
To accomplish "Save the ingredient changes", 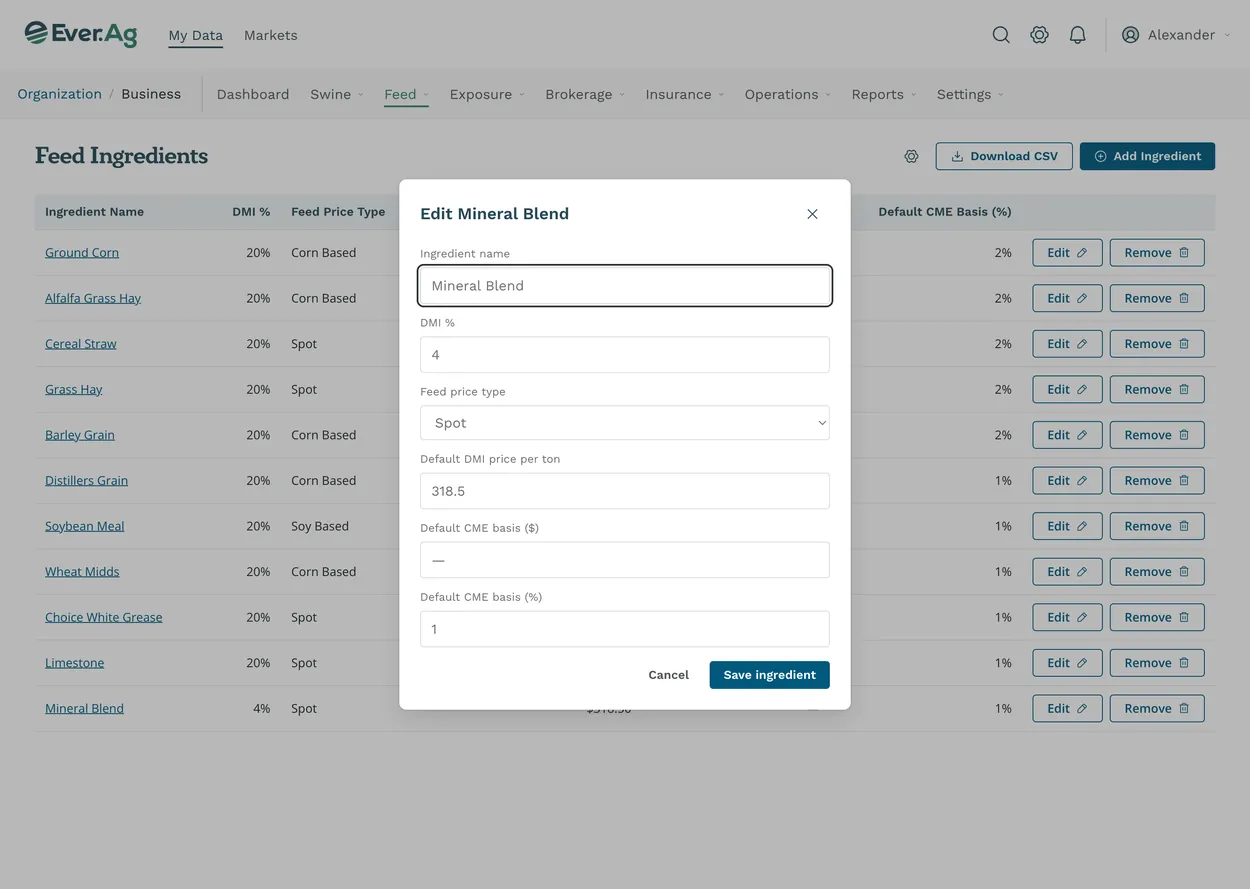I will coord(770,675).
